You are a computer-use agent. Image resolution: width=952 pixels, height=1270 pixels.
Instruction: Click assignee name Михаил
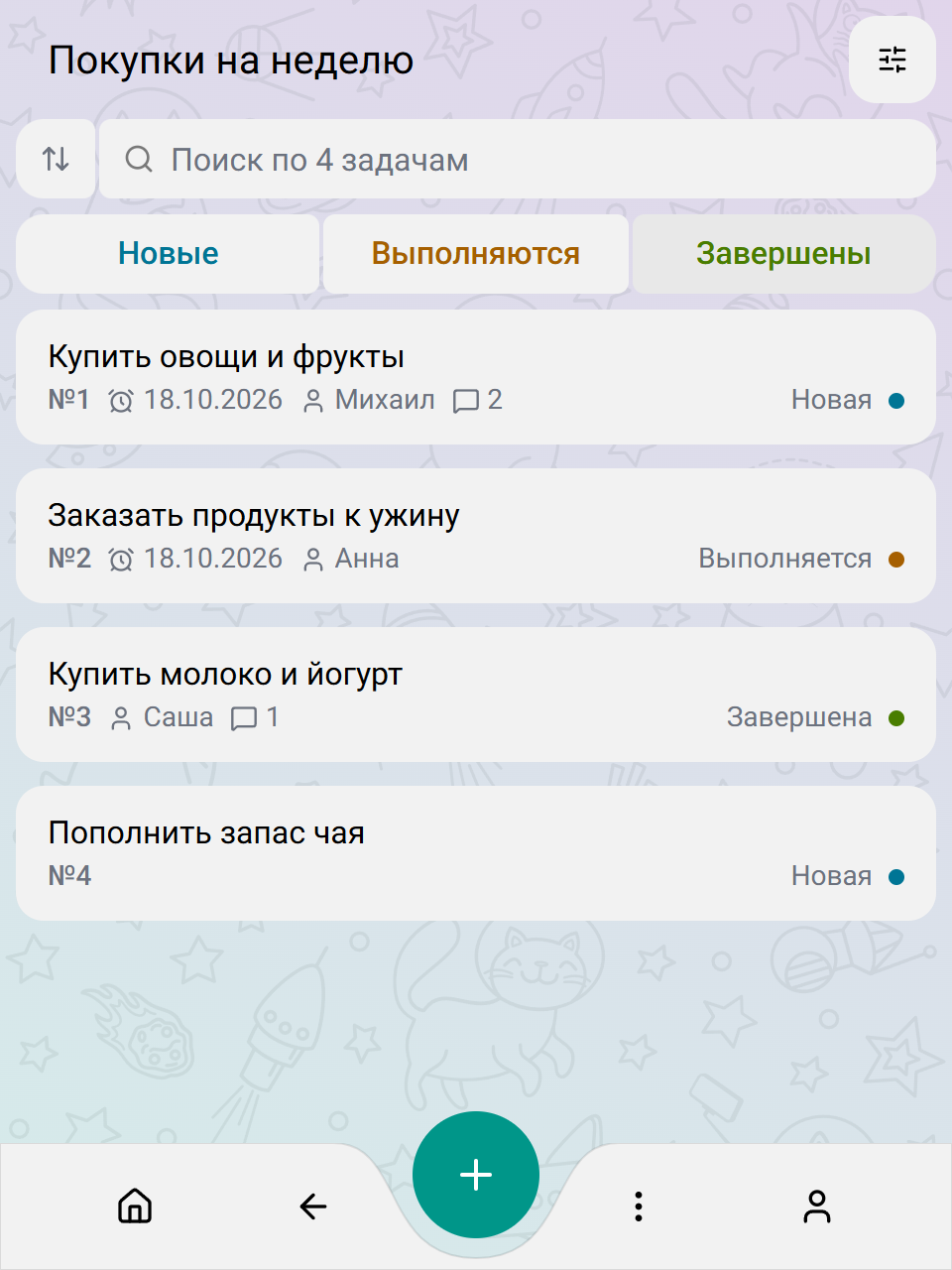tap(385, 400)
